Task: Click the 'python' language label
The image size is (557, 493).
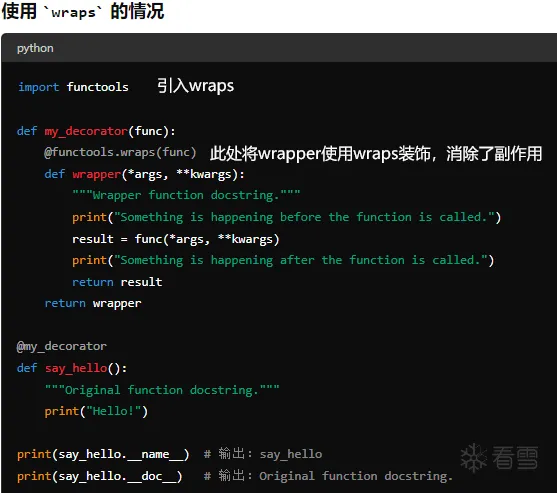Action: point(35,48)
